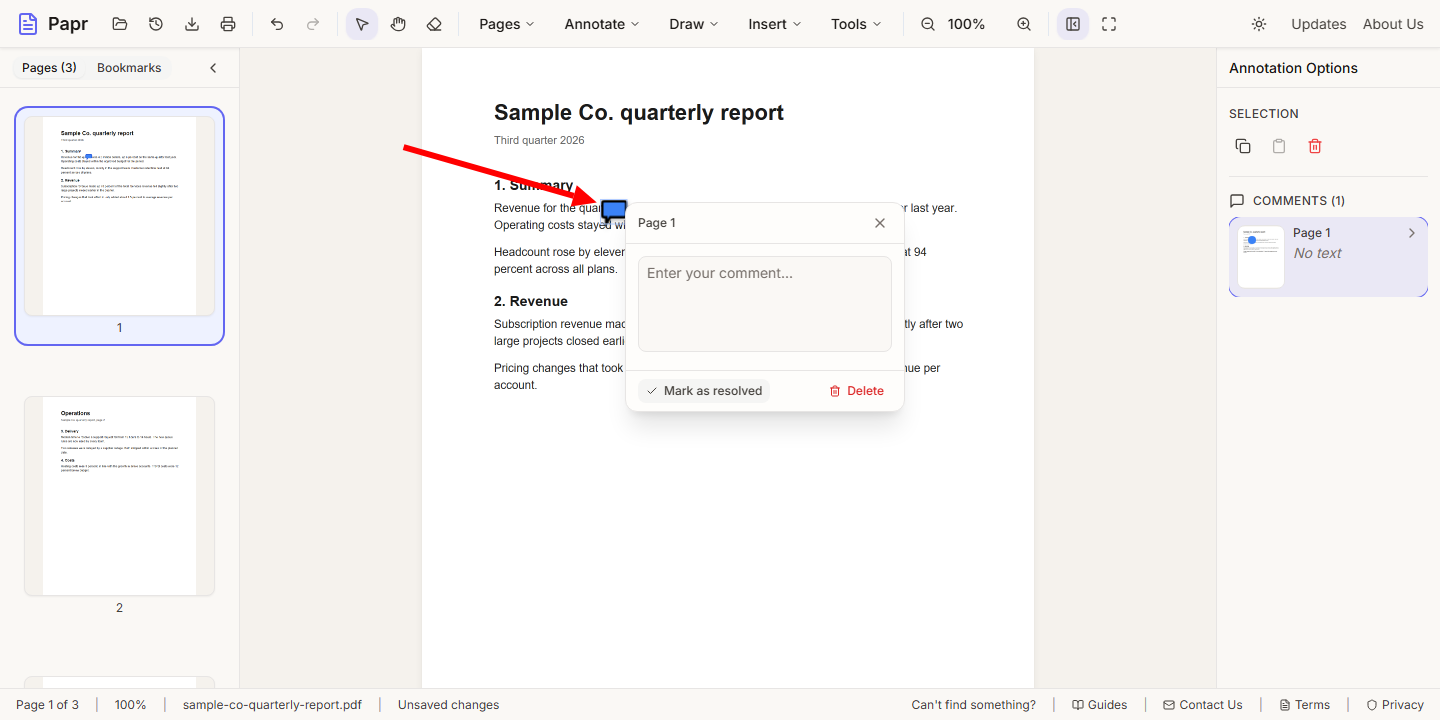Image resolution: width=1440 pixels, height=720 pixels.
Task: Open the Updates page
Action: (x=1318, y=24)
